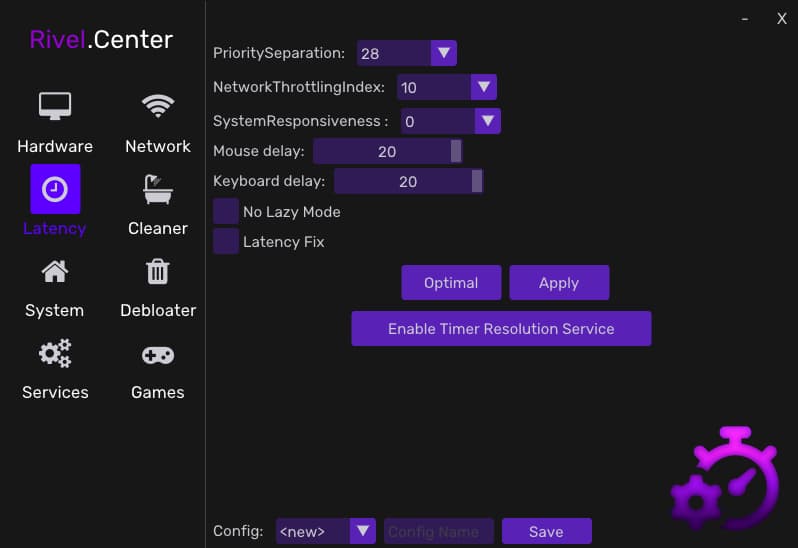The height and width of the screenshot is (548, 798).
Task: Close the Rivel.Center window
Action: 782,19
